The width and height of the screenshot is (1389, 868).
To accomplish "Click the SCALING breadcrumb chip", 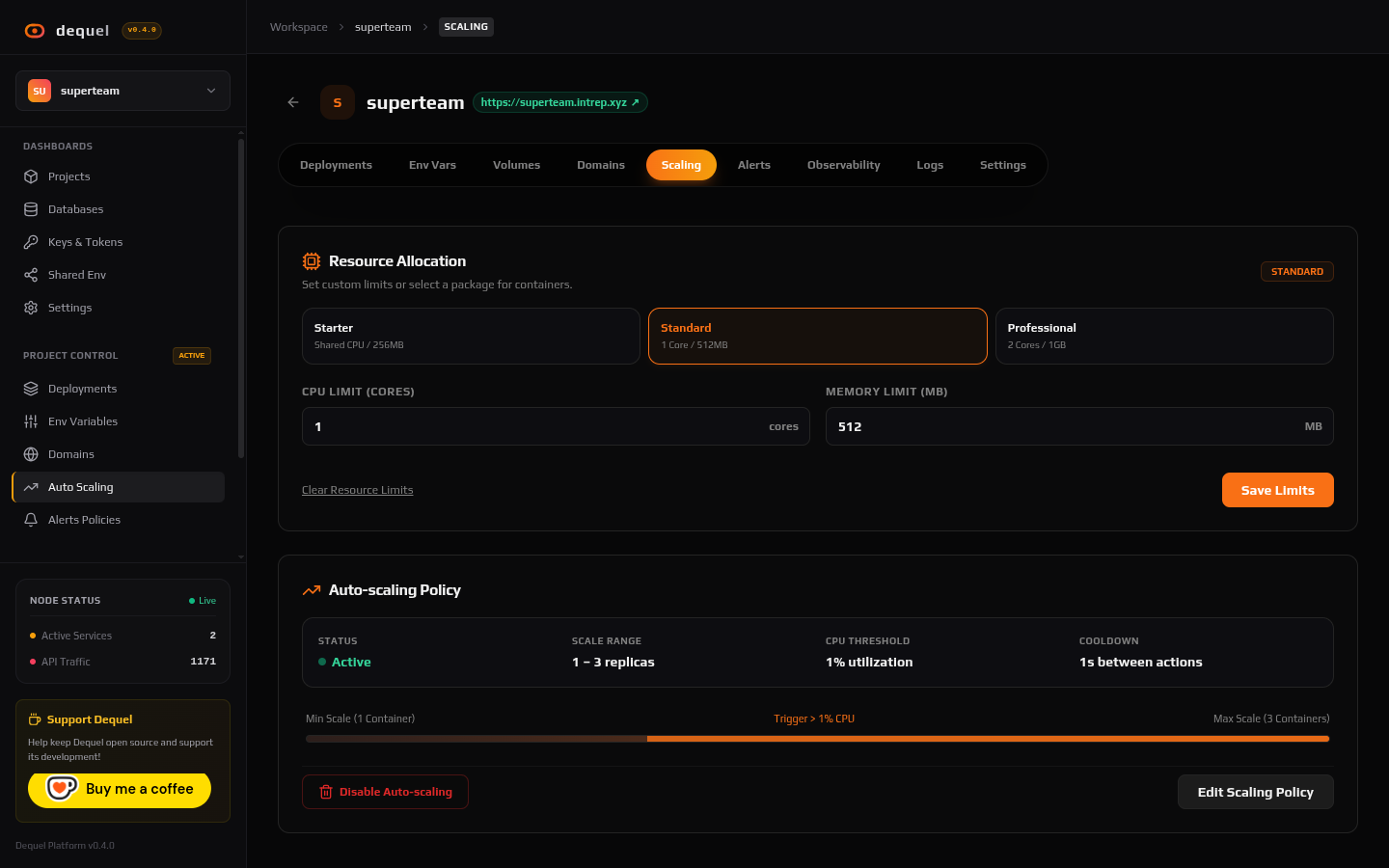I will (x=466, y=27).
